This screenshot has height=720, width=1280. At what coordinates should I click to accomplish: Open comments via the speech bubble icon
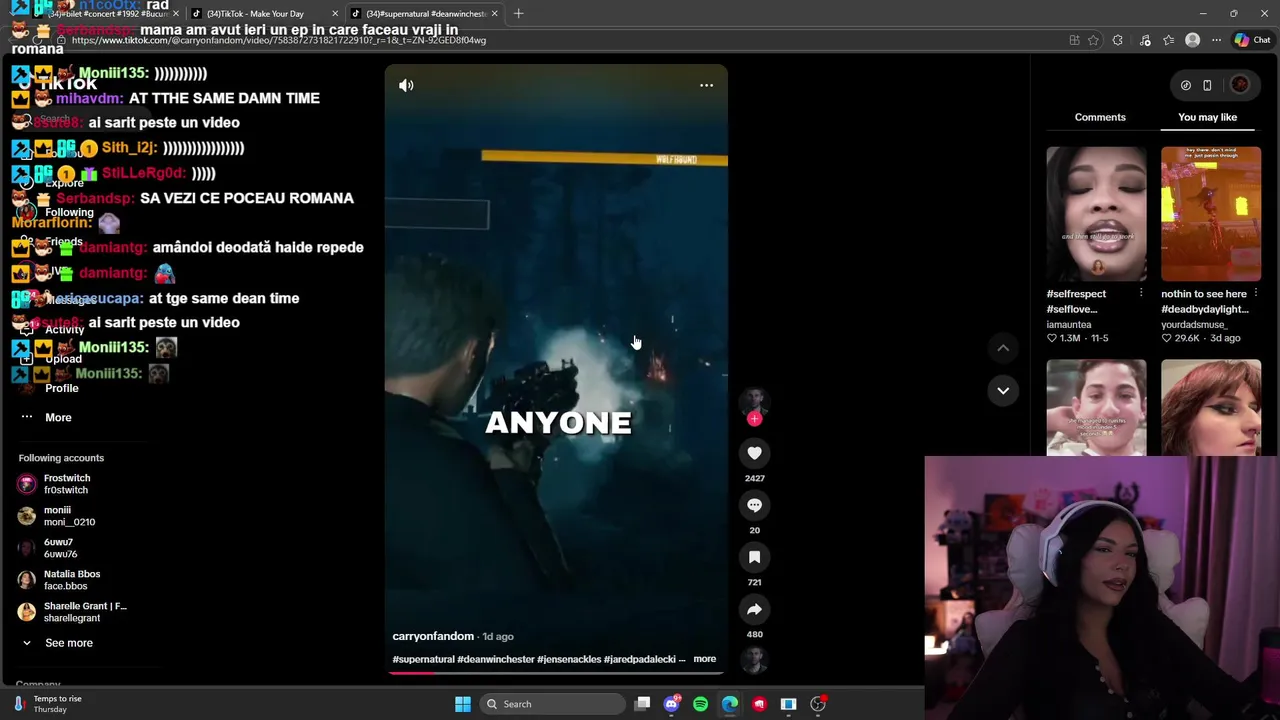tap(754, 505)
